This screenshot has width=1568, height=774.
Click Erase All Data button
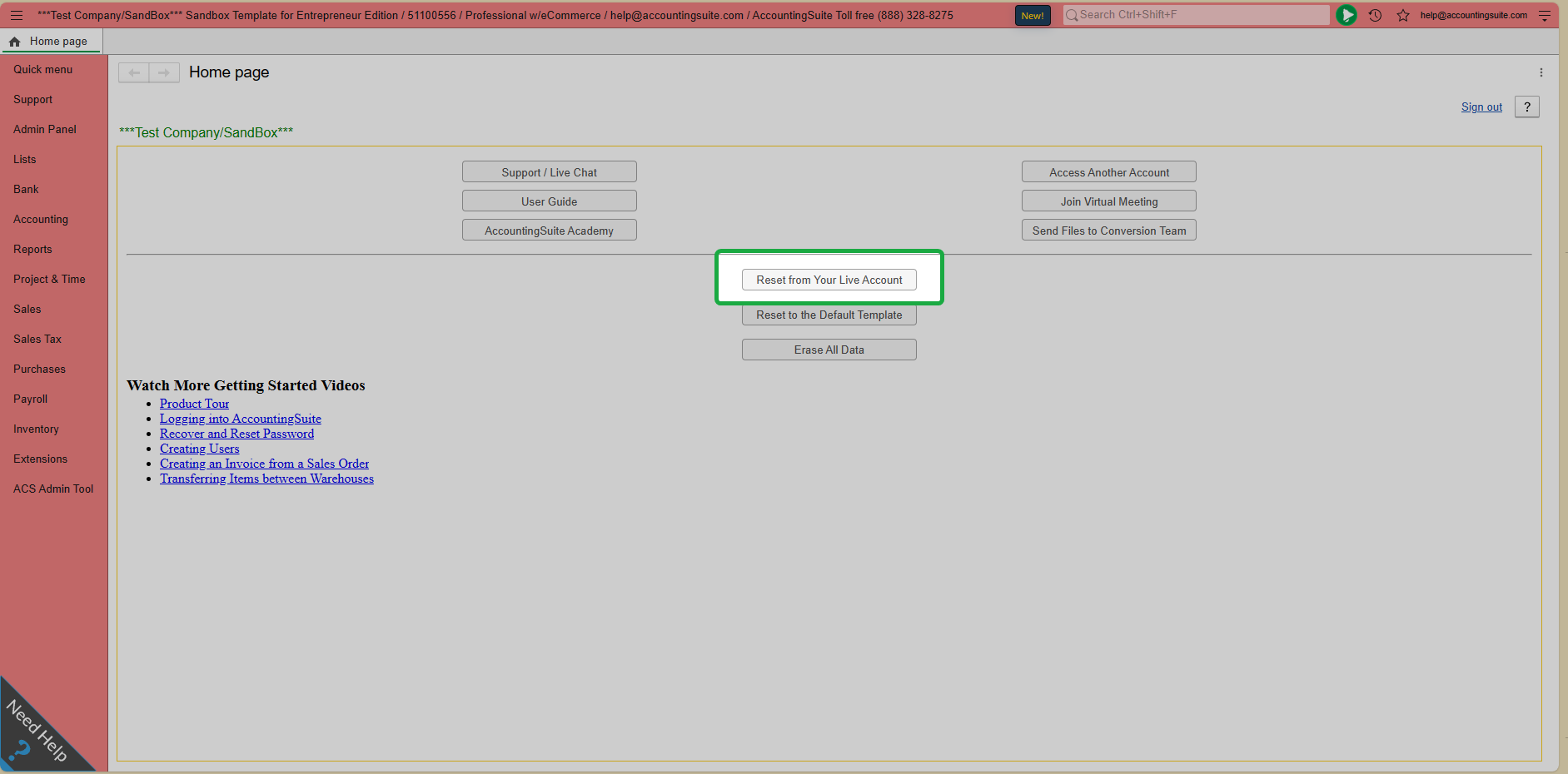point(829,350)
